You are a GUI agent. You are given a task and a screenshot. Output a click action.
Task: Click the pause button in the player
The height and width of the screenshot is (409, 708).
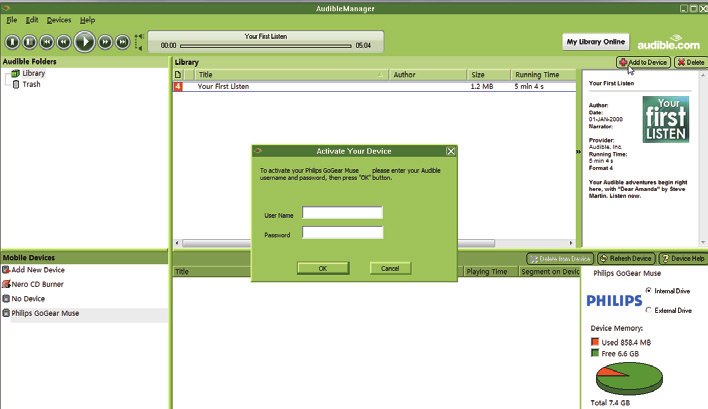(29, 42)
